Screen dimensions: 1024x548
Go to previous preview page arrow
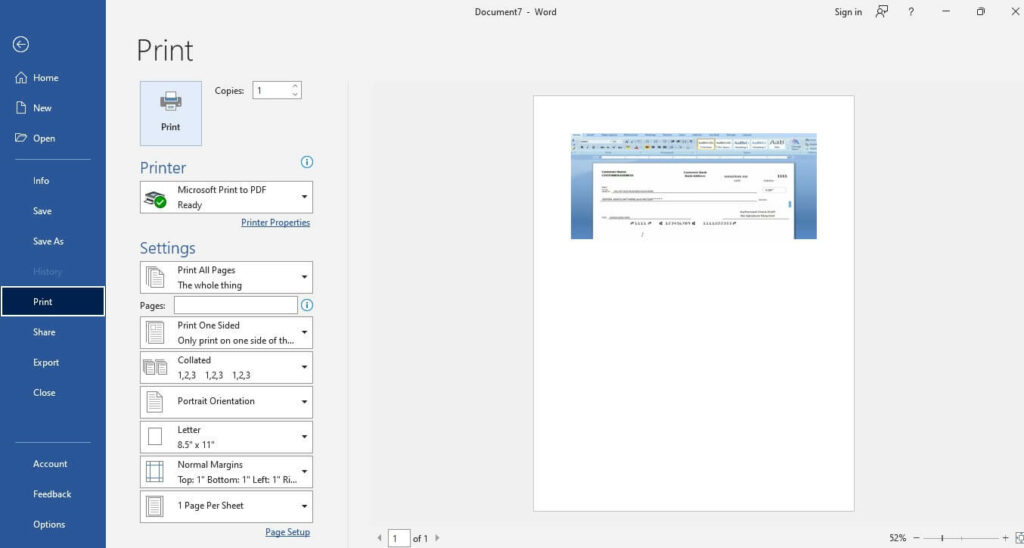click(x=379, y=538)
